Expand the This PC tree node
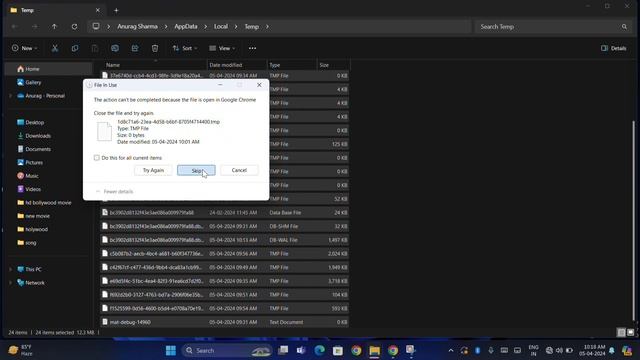Viewport: 640px width, 360px height. (x=11, y=269)
